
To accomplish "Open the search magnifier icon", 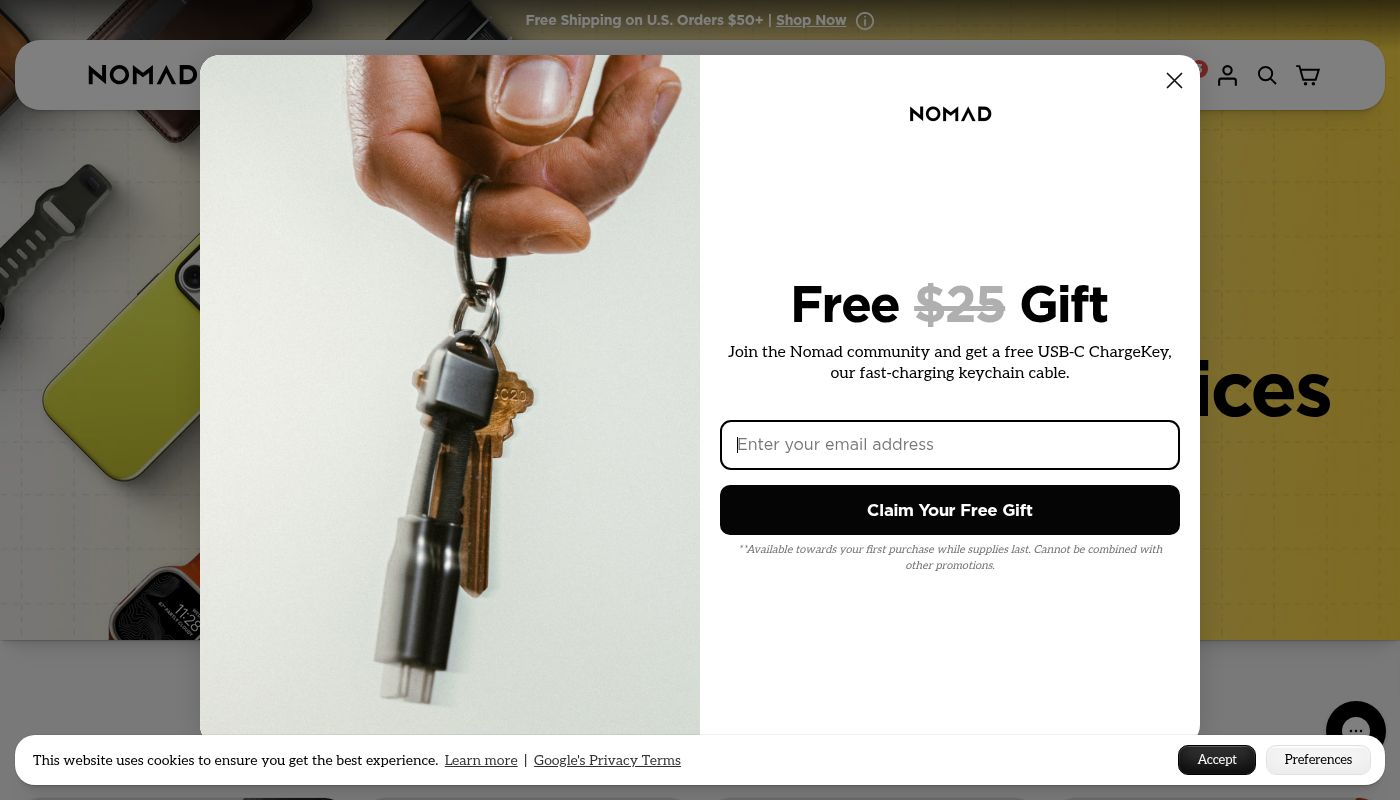I will [1267, 75].
